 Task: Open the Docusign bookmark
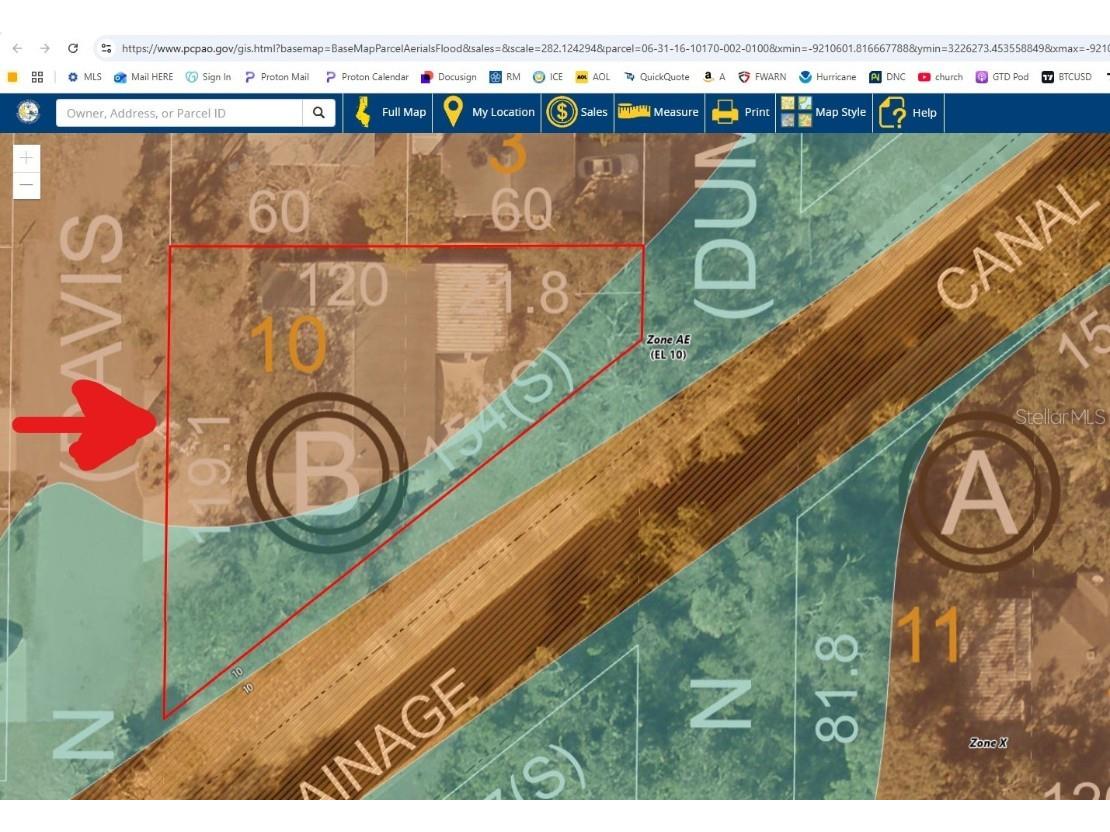[x=448, y=77]
